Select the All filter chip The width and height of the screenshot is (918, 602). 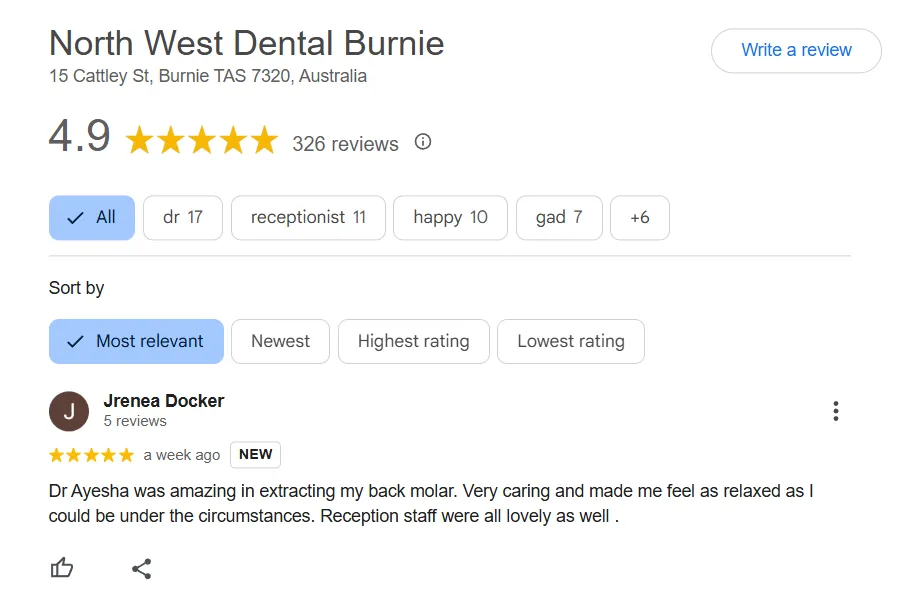(x=92, y=218)
